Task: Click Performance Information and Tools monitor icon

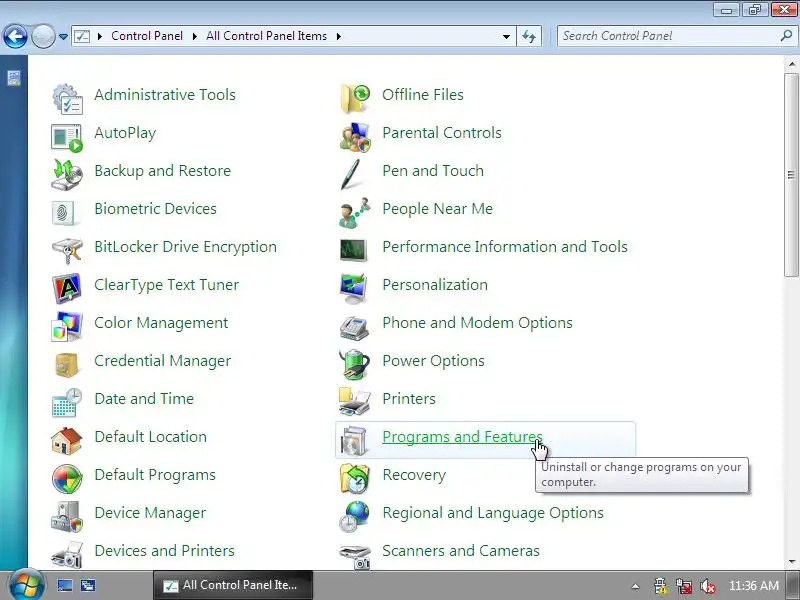Action: pyautogui.click(x=354, y=250)
